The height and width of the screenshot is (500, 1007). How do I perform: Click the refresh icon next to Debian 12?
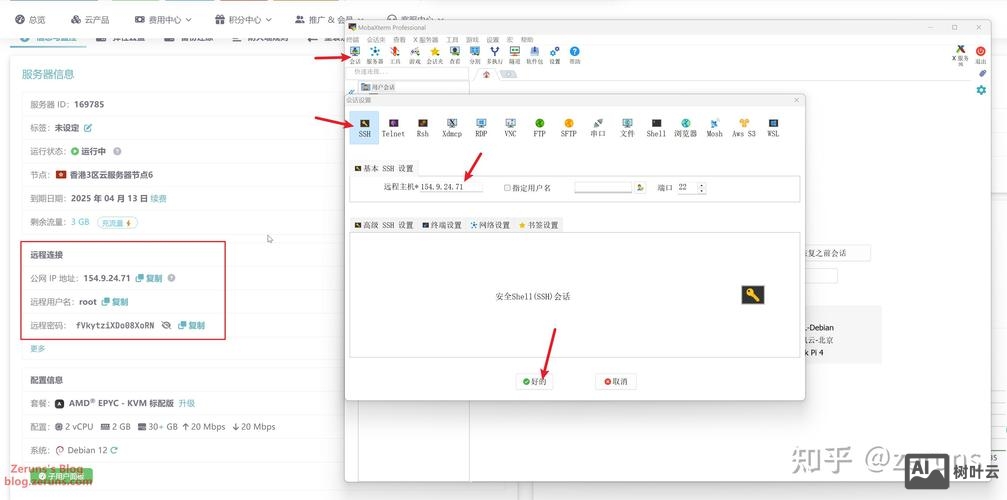(x=114, y=450)
